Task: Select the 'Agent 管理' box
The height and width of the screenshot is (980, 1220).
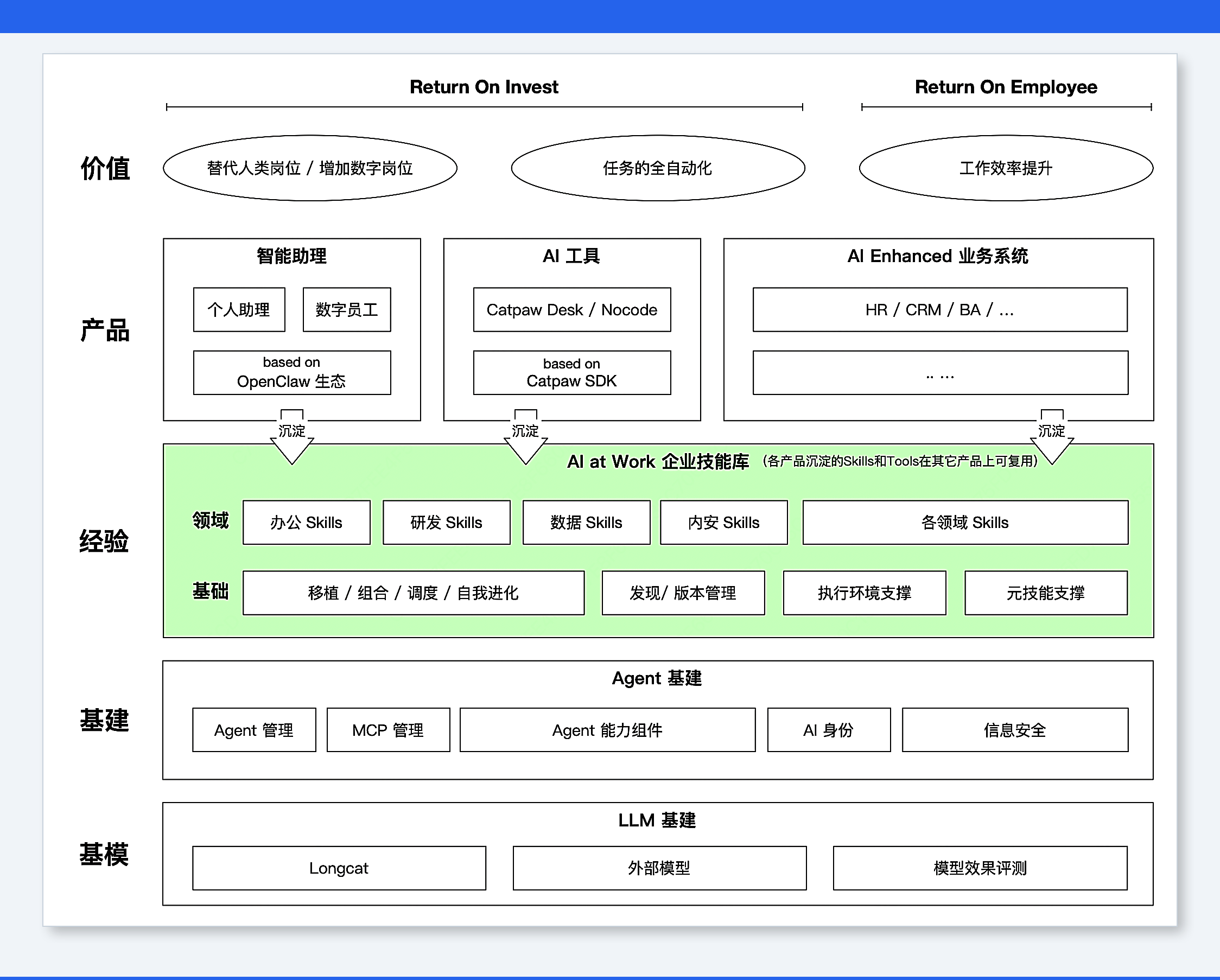Action: click(253, 730)
